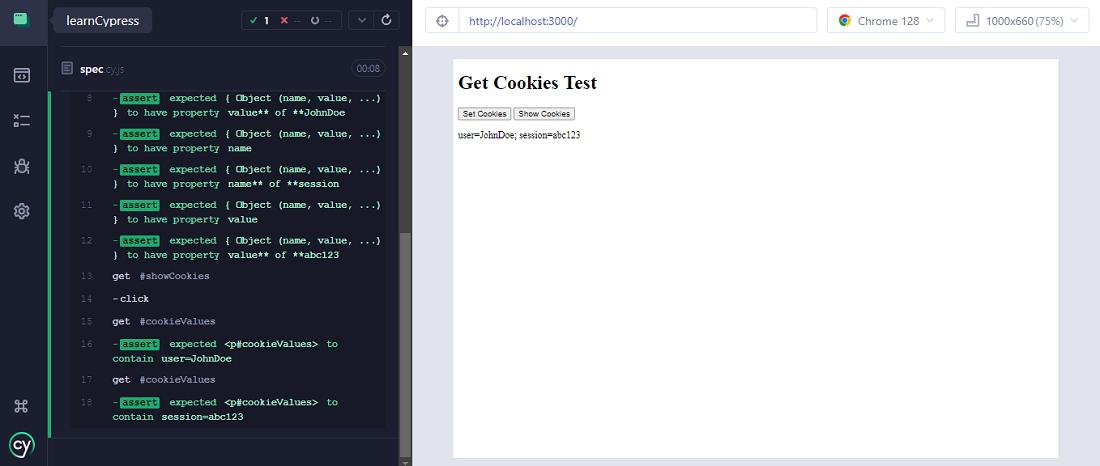Click the 00:08 test duration badge
Image resolution: width=1100 pixels, height=466 pixels.
tap(368, 68)
